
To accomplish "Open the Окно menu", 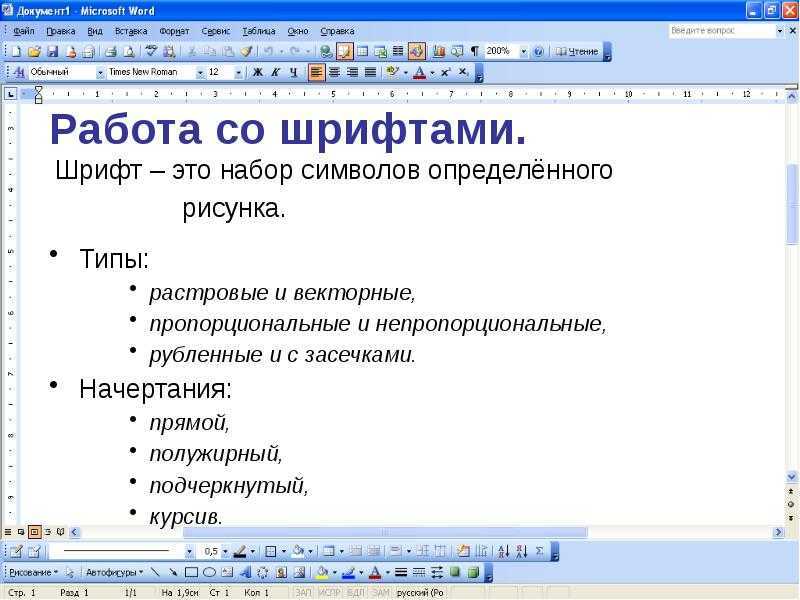I will click(298, 31).
